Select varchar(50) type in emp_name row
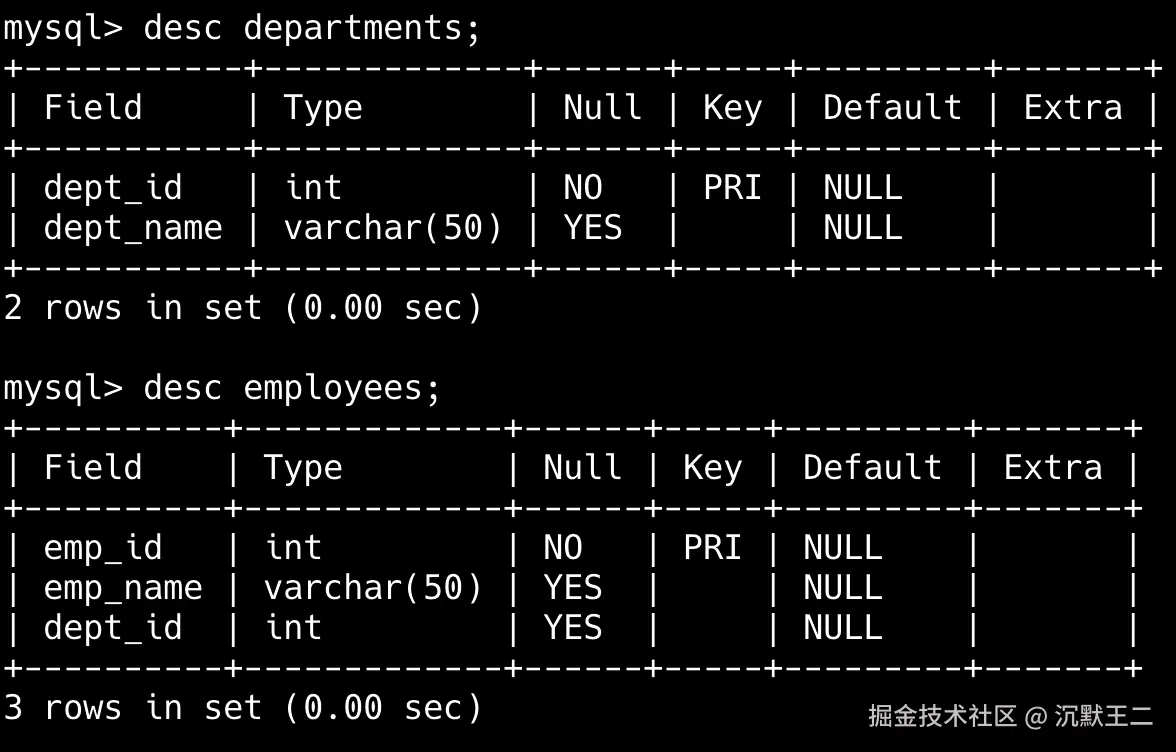The width and height of the screenshot is (1176, 752). click(373, 588)
